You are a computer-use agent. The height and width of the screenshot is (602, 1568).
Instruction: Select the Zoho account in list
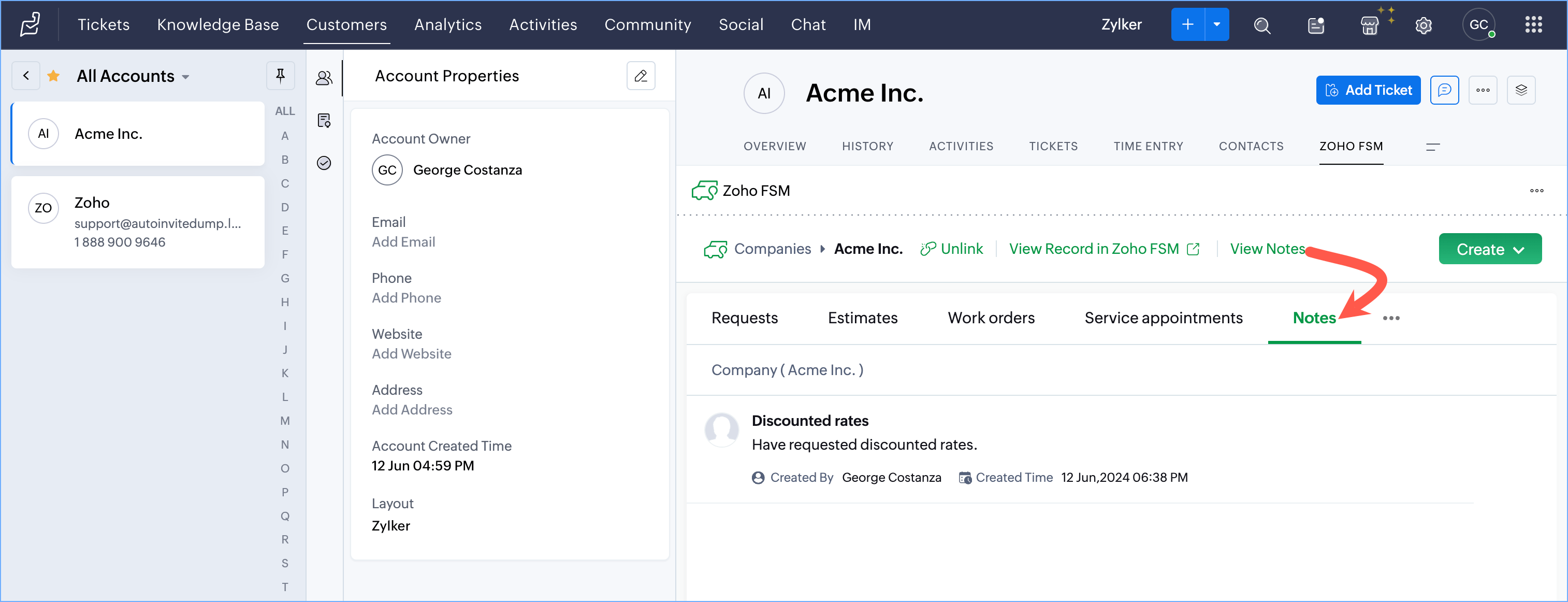click(138, 222)
